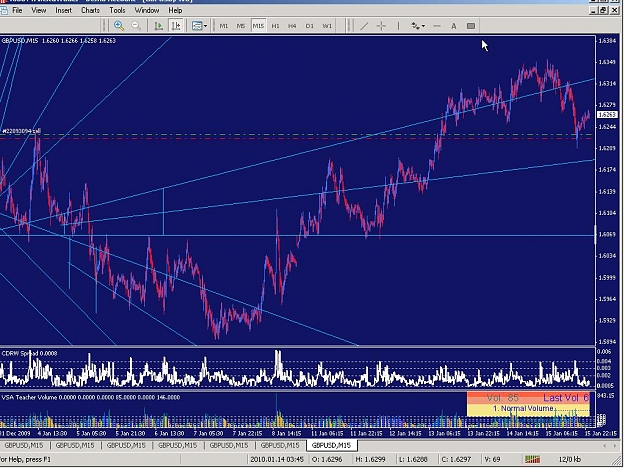Switch to M1 timeframe
625x469 pixels.
click(224, 26)
